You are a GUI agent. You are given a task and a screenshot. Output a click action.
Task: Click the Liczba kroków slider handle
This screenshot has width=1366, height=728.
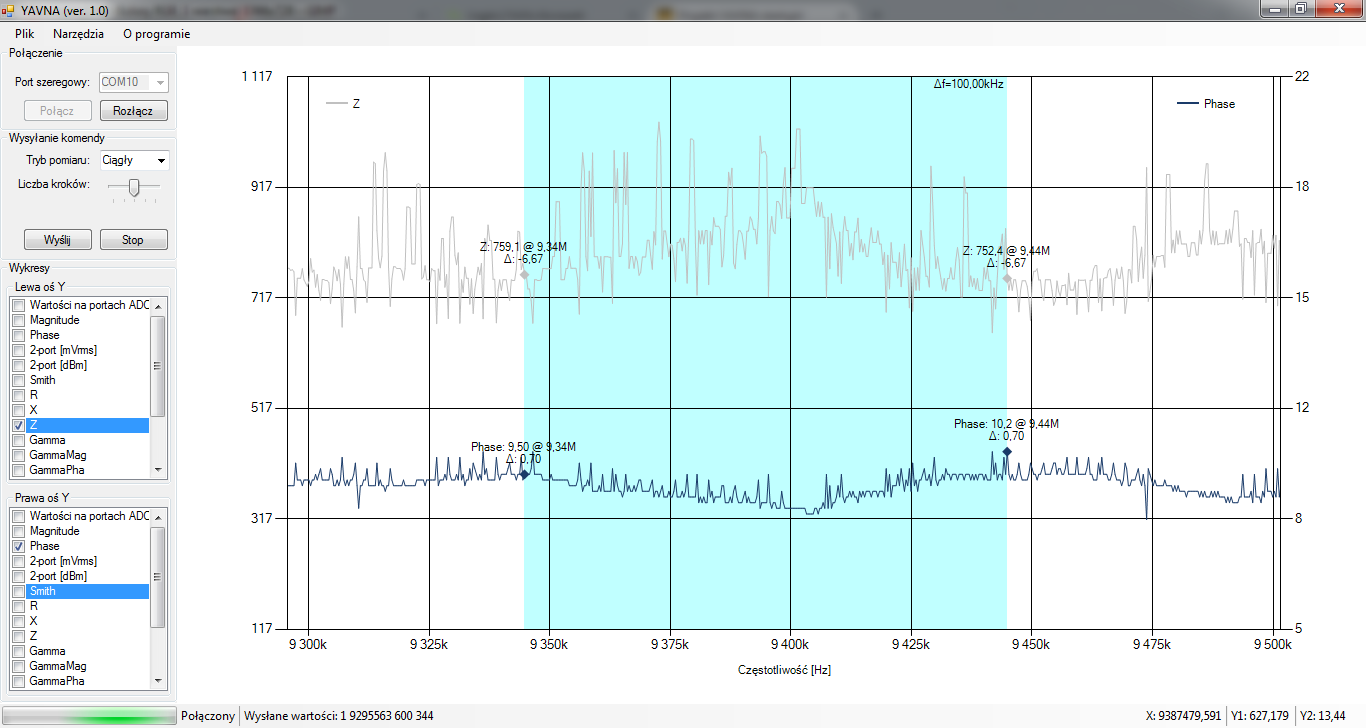[134, 186]
